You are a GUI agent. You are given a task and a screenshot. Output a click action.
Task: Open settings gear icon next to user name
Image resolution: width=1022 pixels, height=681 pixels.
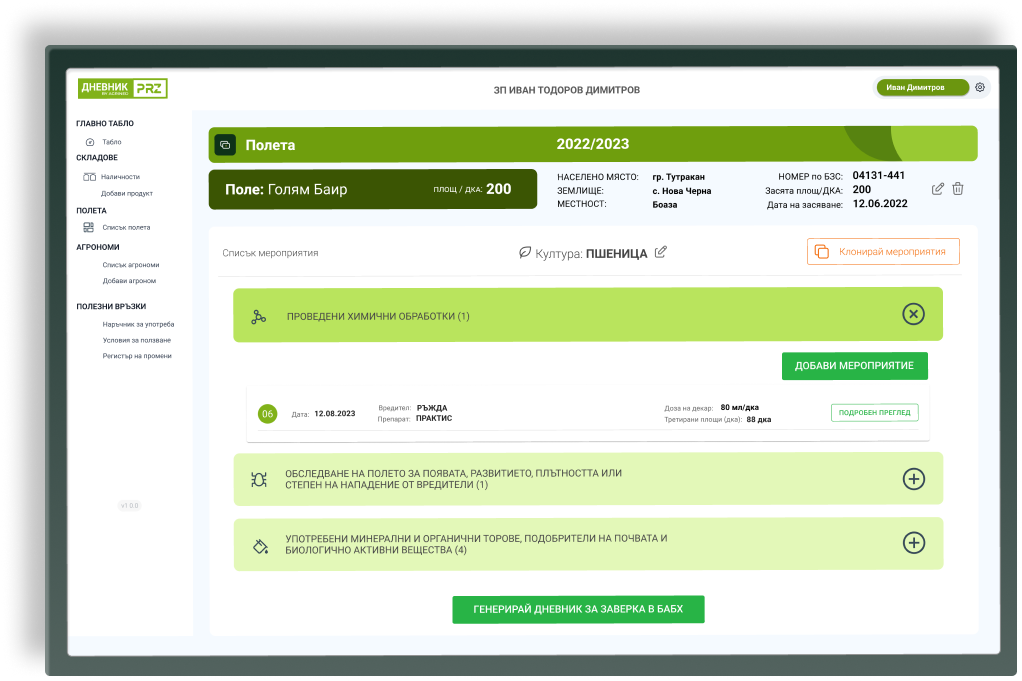(980, 87)
